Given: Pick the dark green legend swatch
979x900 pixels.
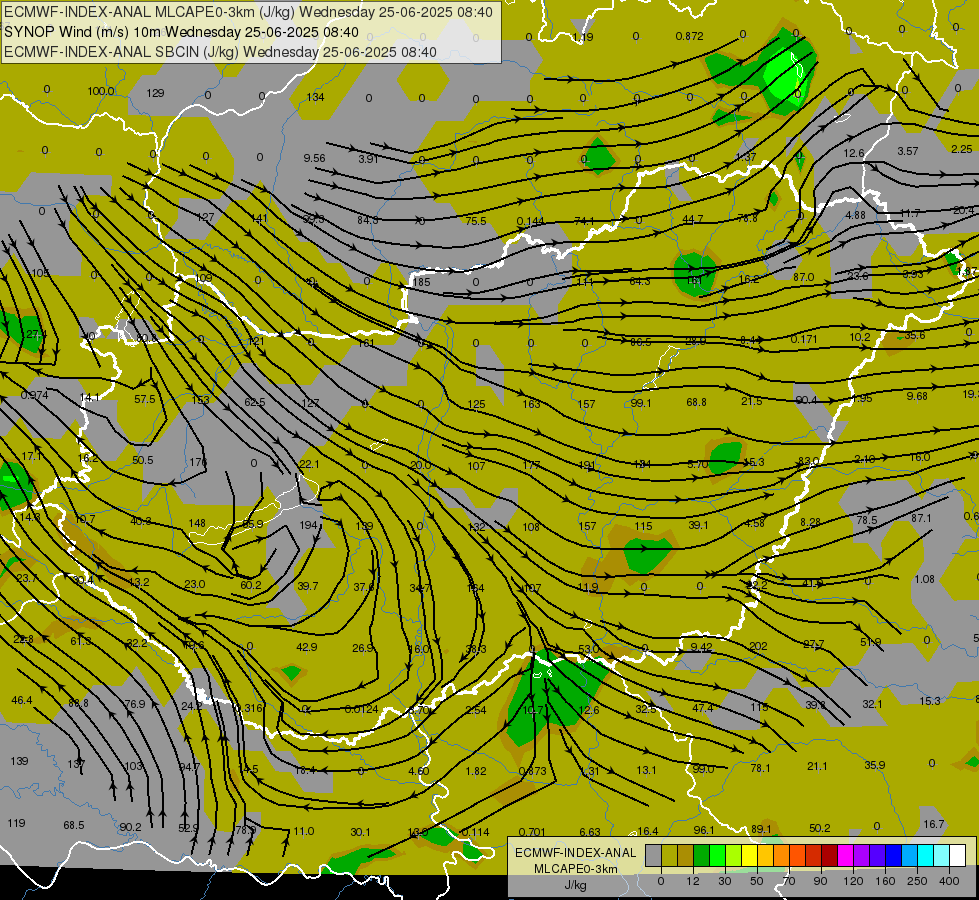Looking at the screenshot, I should [x=701, y=855].
